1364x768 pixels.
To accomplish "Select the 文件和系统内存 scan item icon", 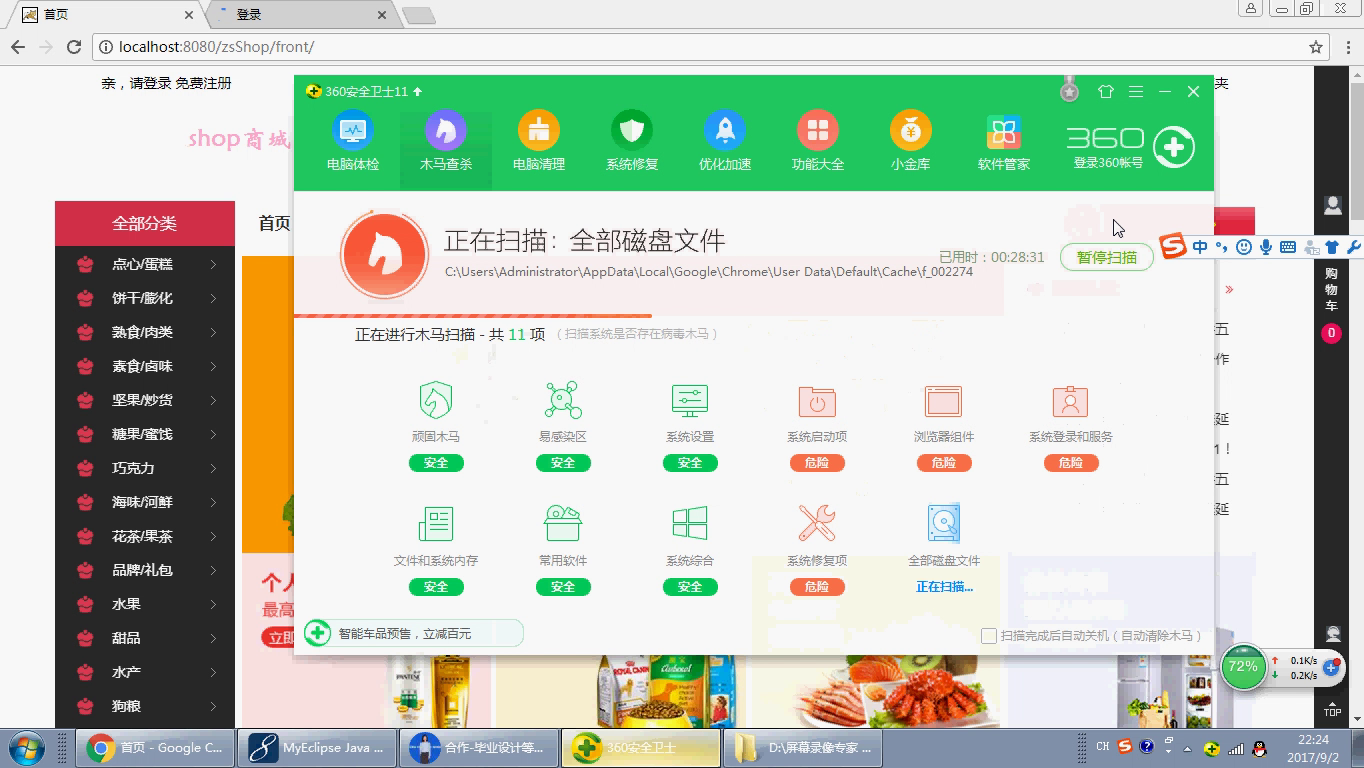I will coord(436,524).
